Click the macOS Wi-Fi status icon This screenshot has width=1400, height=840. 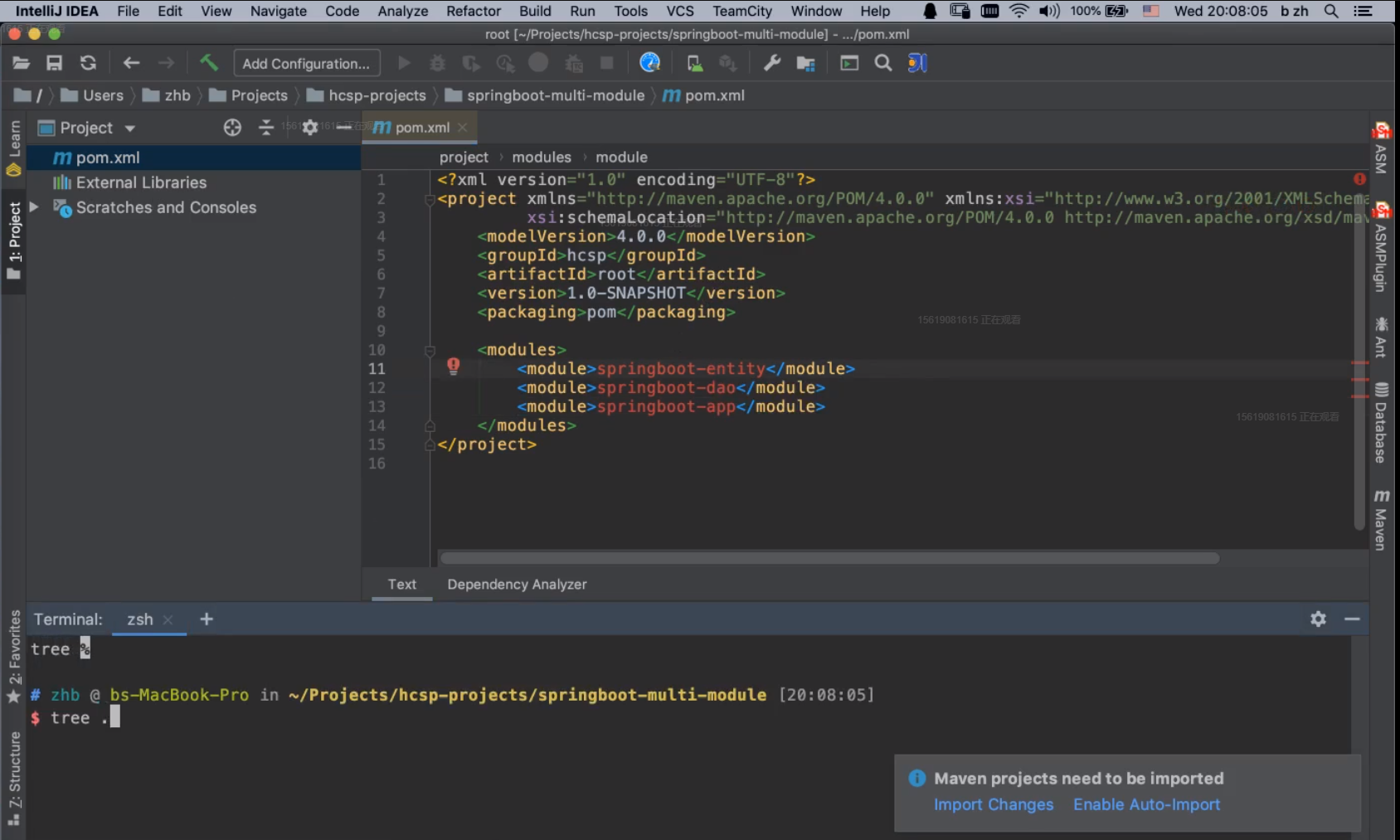pos(1019,11)
